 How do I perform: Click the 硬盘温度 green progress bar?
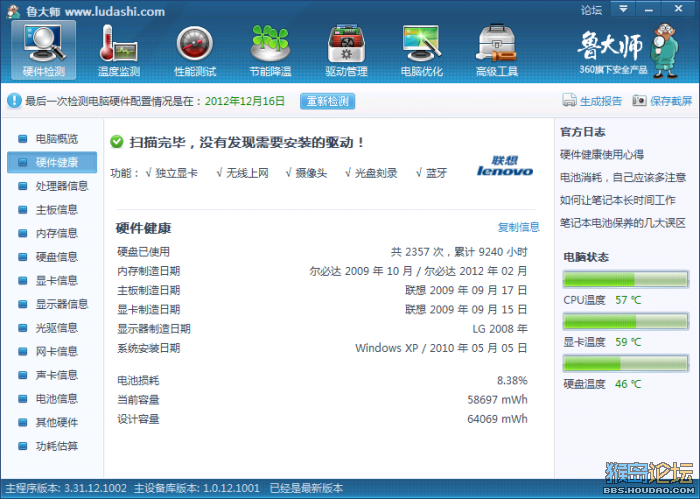[625, 363]
